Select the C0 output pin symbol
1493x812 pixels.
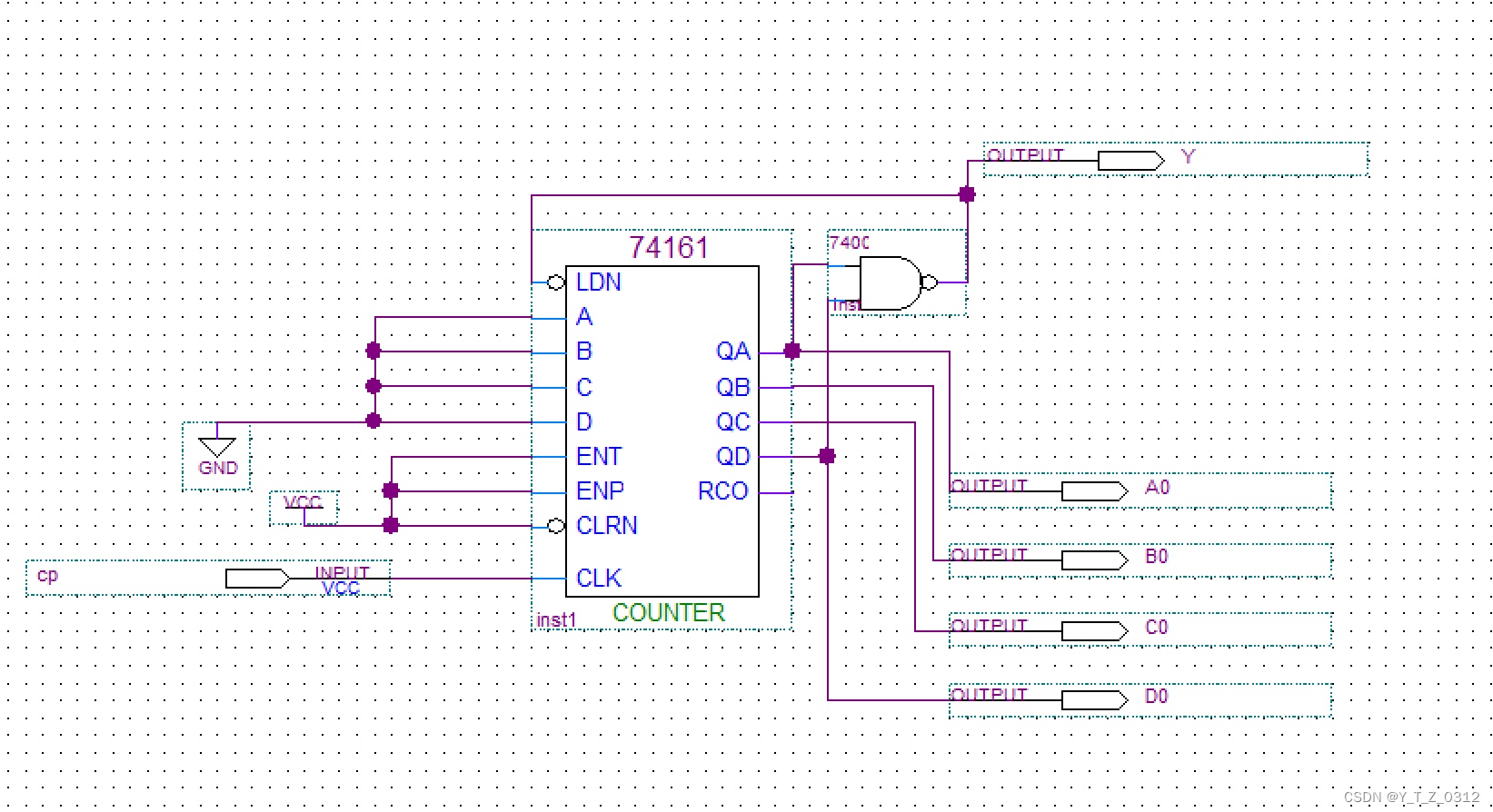(1094, 630)
